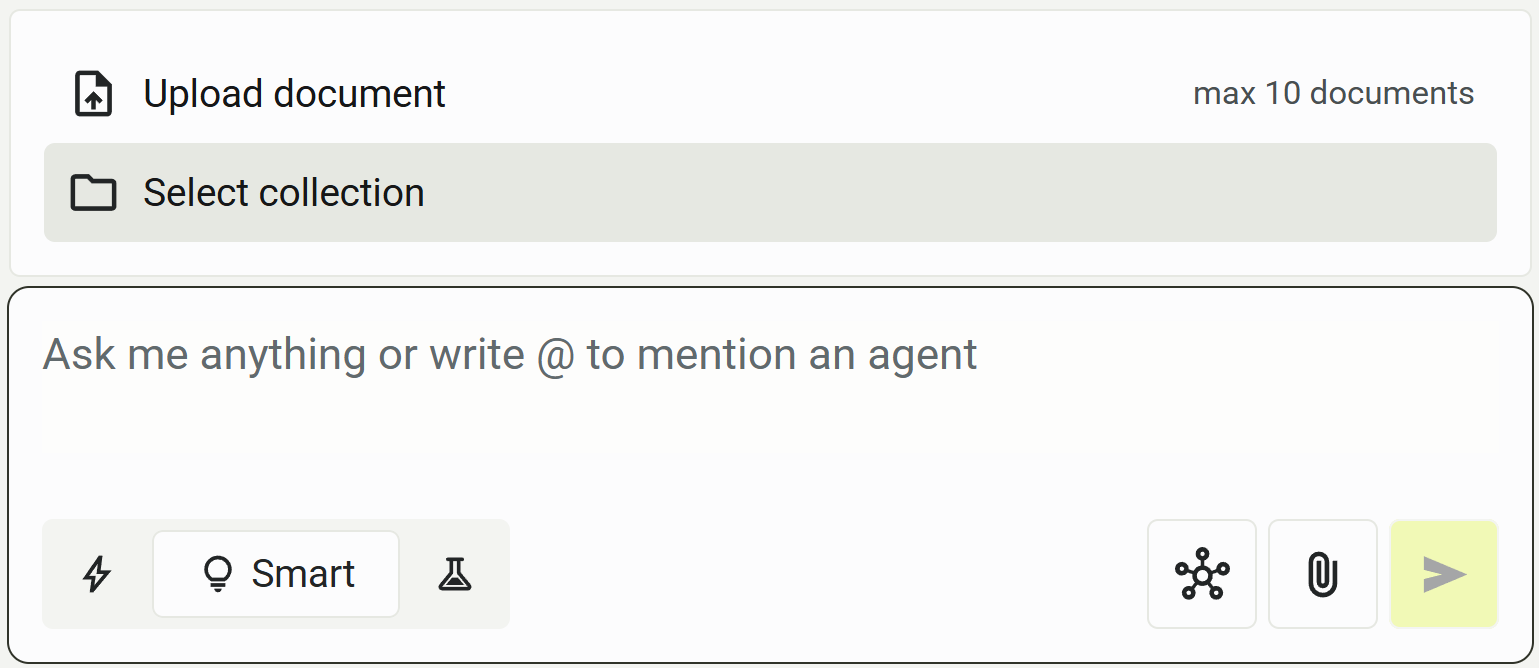Select the flask experimental mode icon
1539x668 pixels.
(x=455, y=574)
